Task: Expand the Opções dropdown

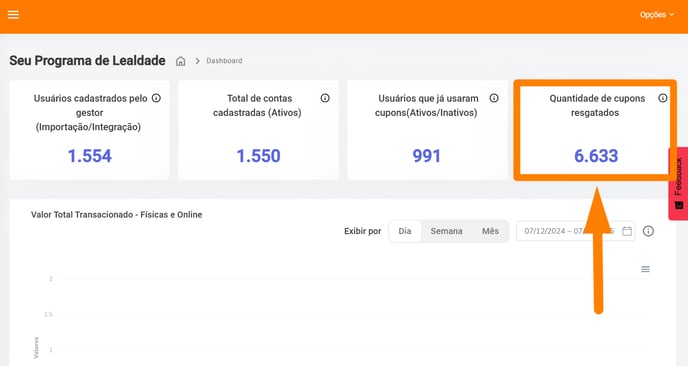Action: click(x=656, y=15)
